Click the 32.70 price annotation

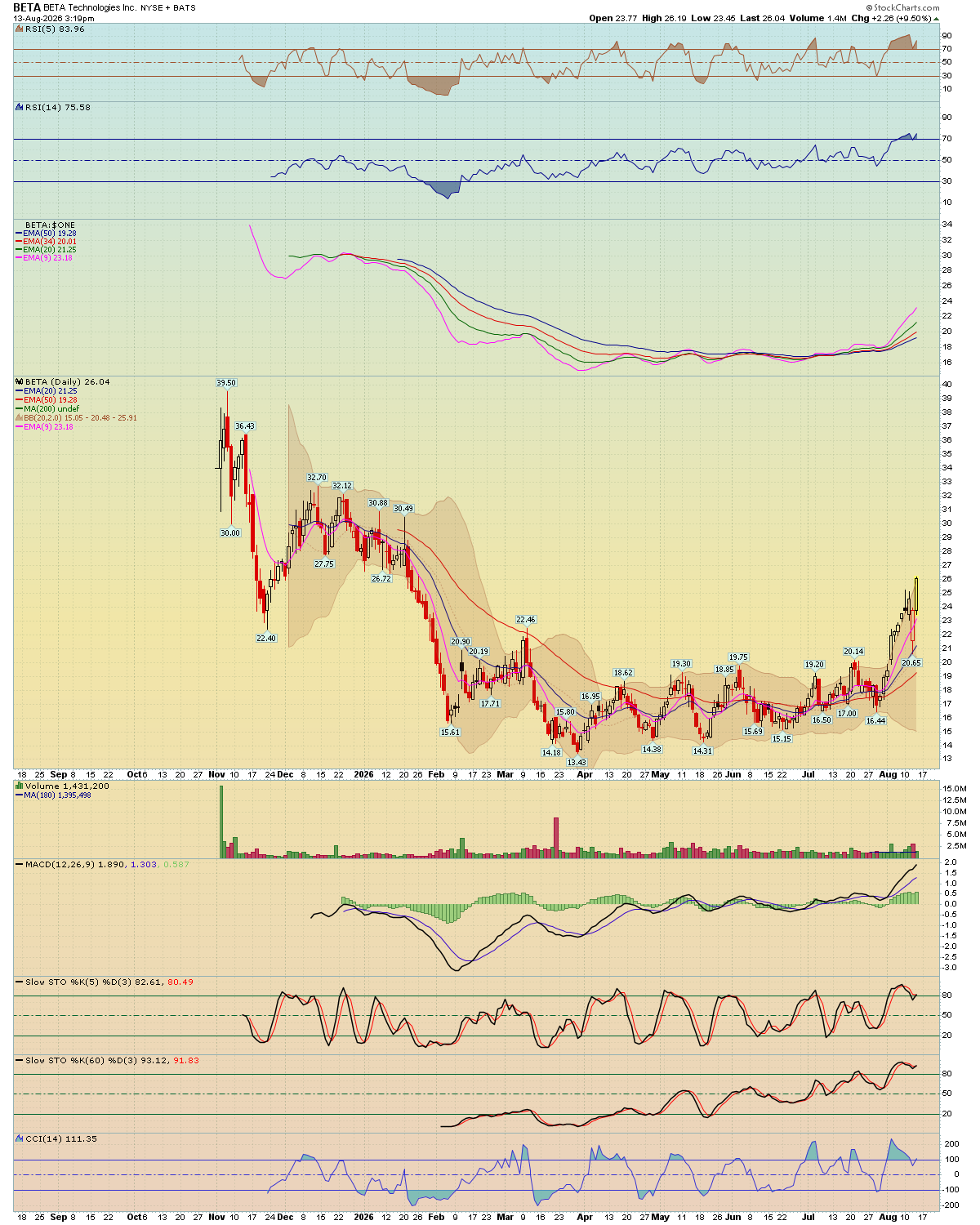coord(316,478)
